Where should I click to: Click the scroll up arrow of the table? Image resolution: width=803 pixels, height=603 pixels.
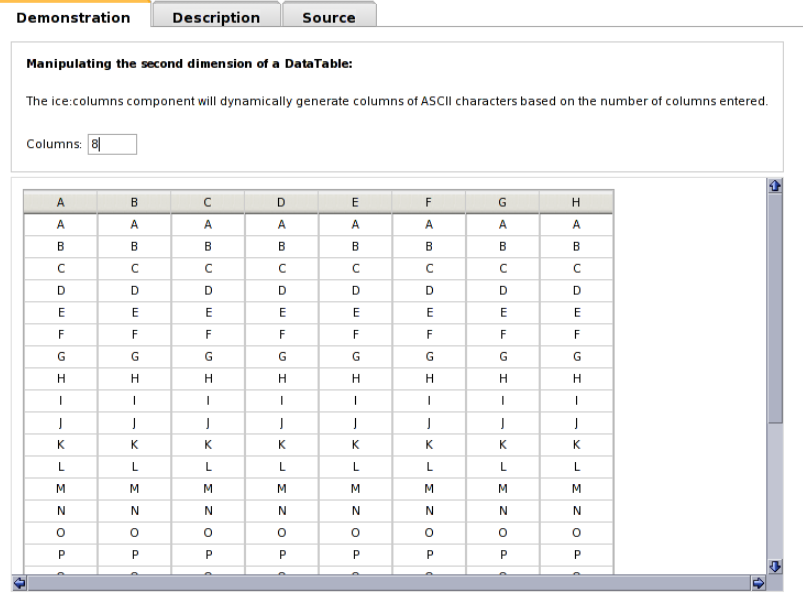[775, 186]
